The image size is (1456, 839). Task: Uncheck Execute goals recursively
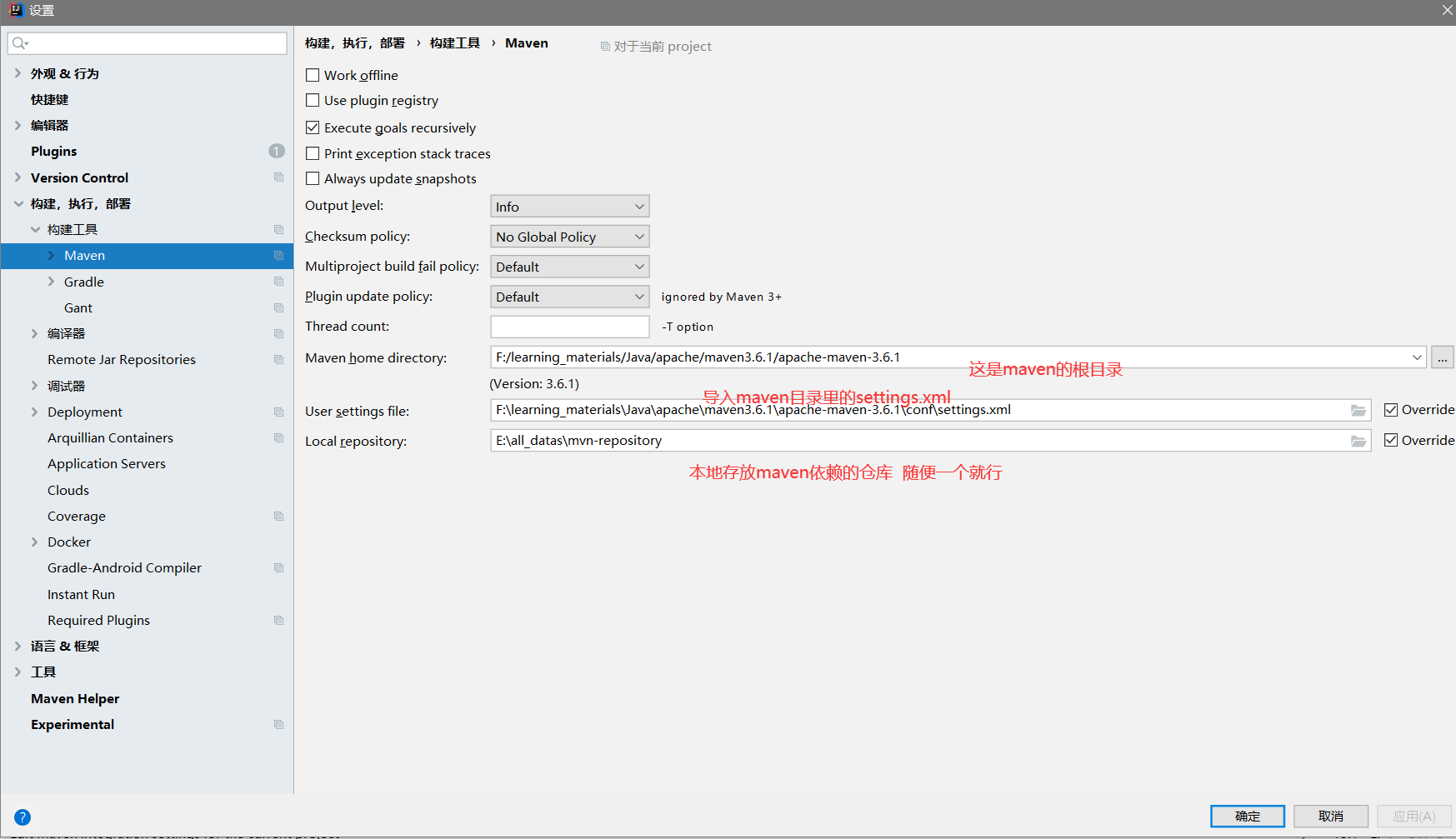pos(313,127)
